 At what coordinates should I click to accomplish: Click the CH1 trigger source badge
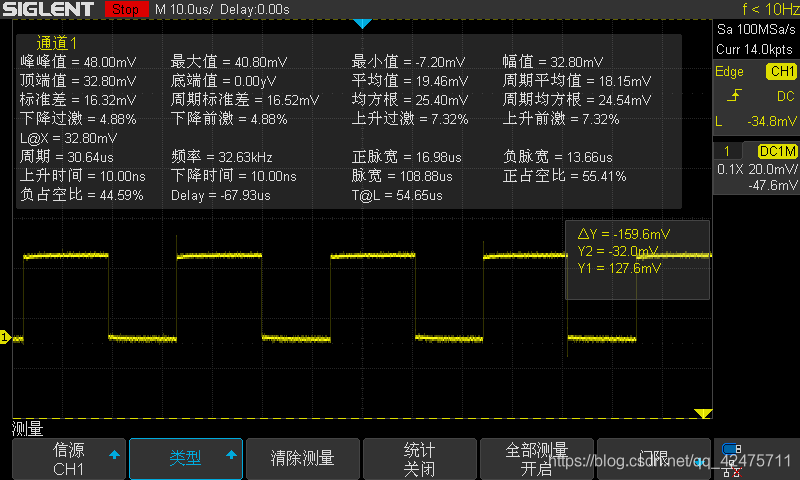(x=781, y=71)
